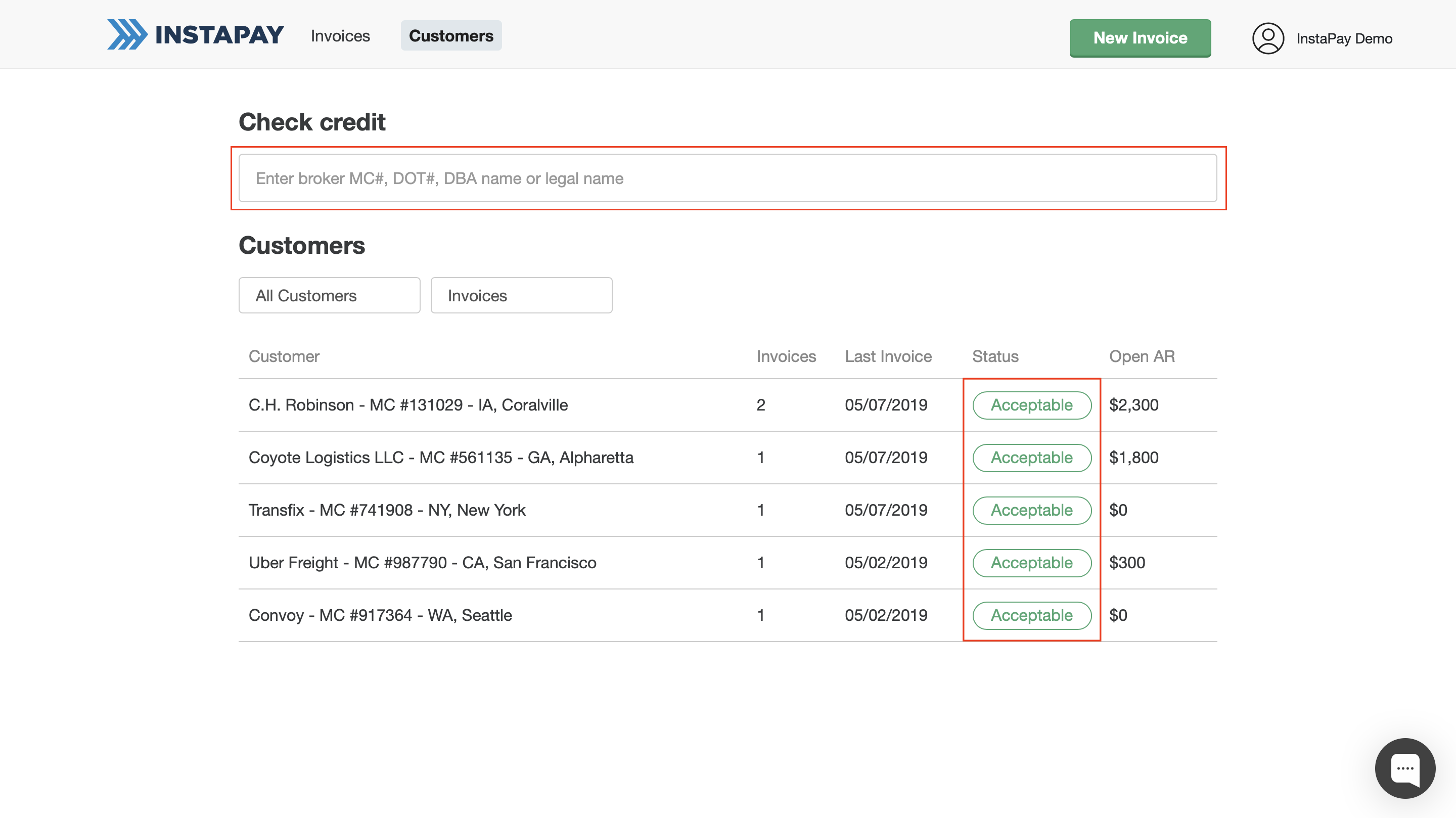This screenshot has width=1456, height=818.
Task: Select the $1,800 Open AR value
Action: tap(1134, 458)
